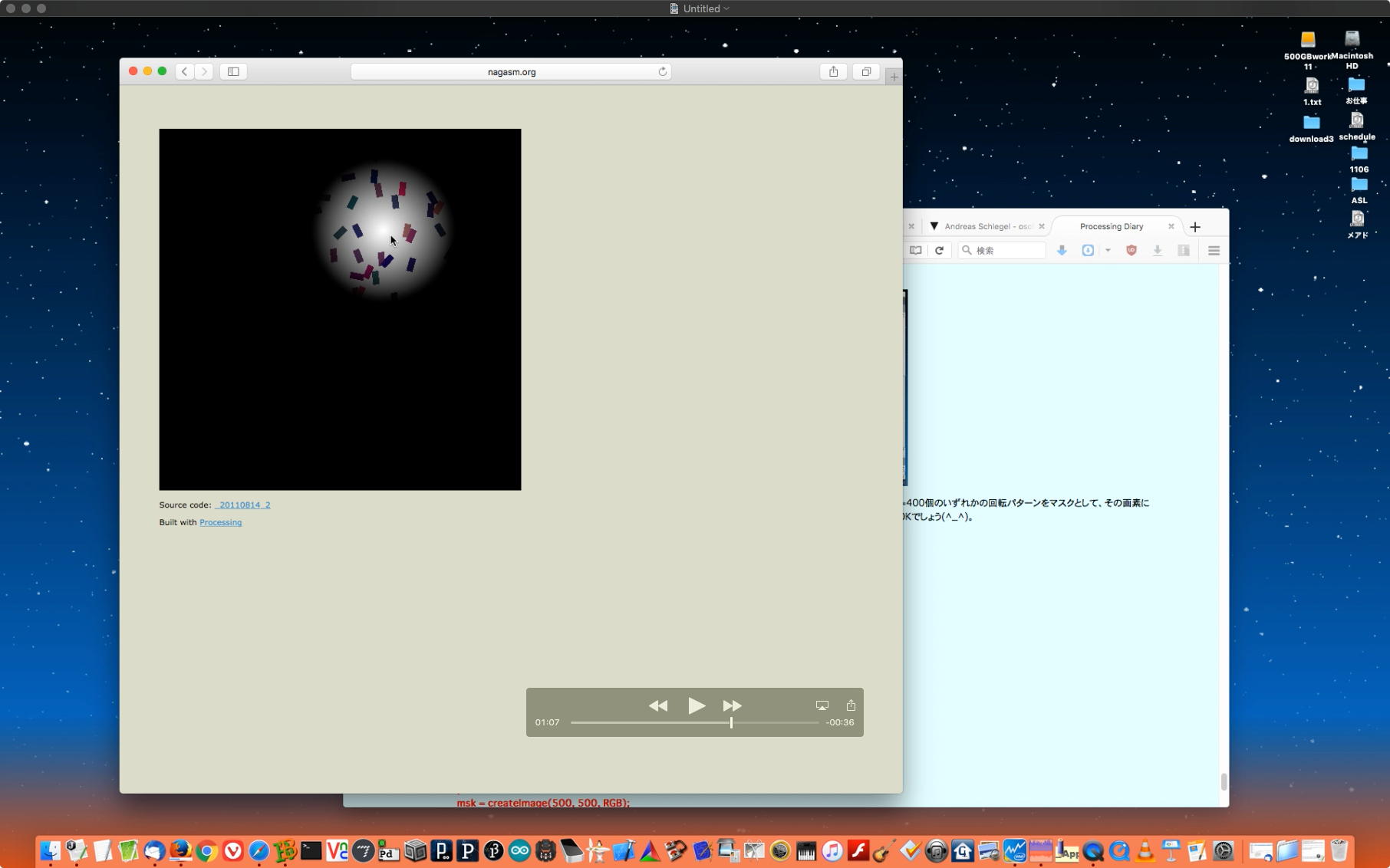Viewport: 1390px width, 868px height.
Task: Launch Google Chrome from the Dock
Action: pos(206,850)
